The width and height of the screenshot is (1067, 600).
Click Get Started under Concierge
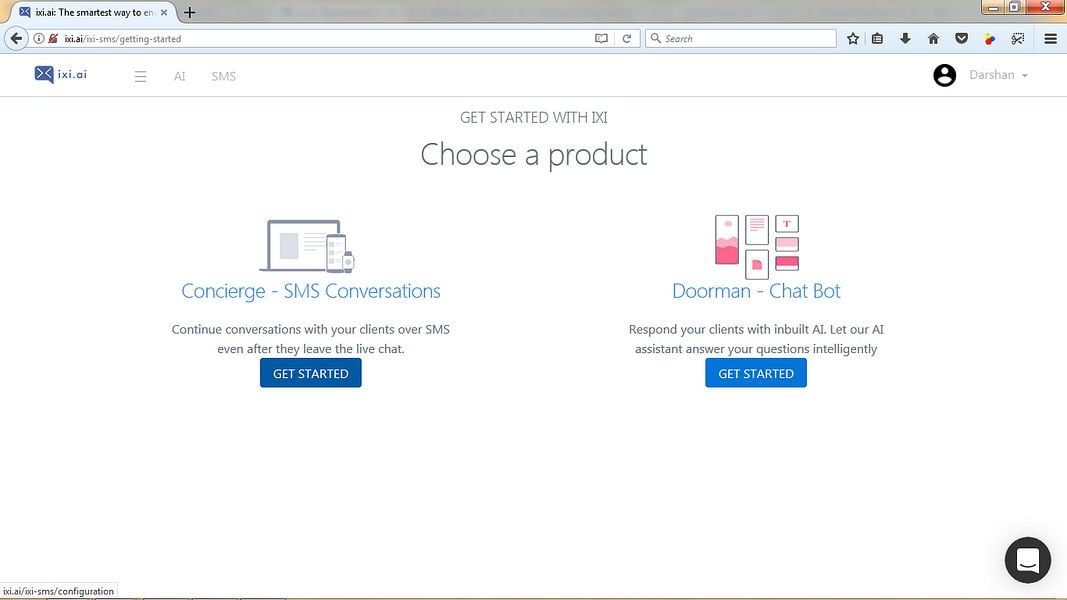click(310, 373)
